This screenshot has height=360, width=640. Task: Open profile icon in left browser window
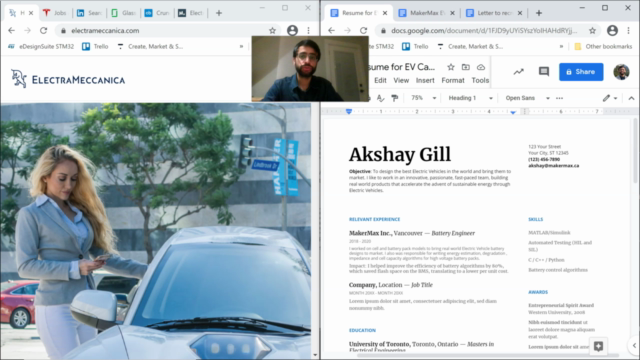pyautogui.click(x=292, y=31)
